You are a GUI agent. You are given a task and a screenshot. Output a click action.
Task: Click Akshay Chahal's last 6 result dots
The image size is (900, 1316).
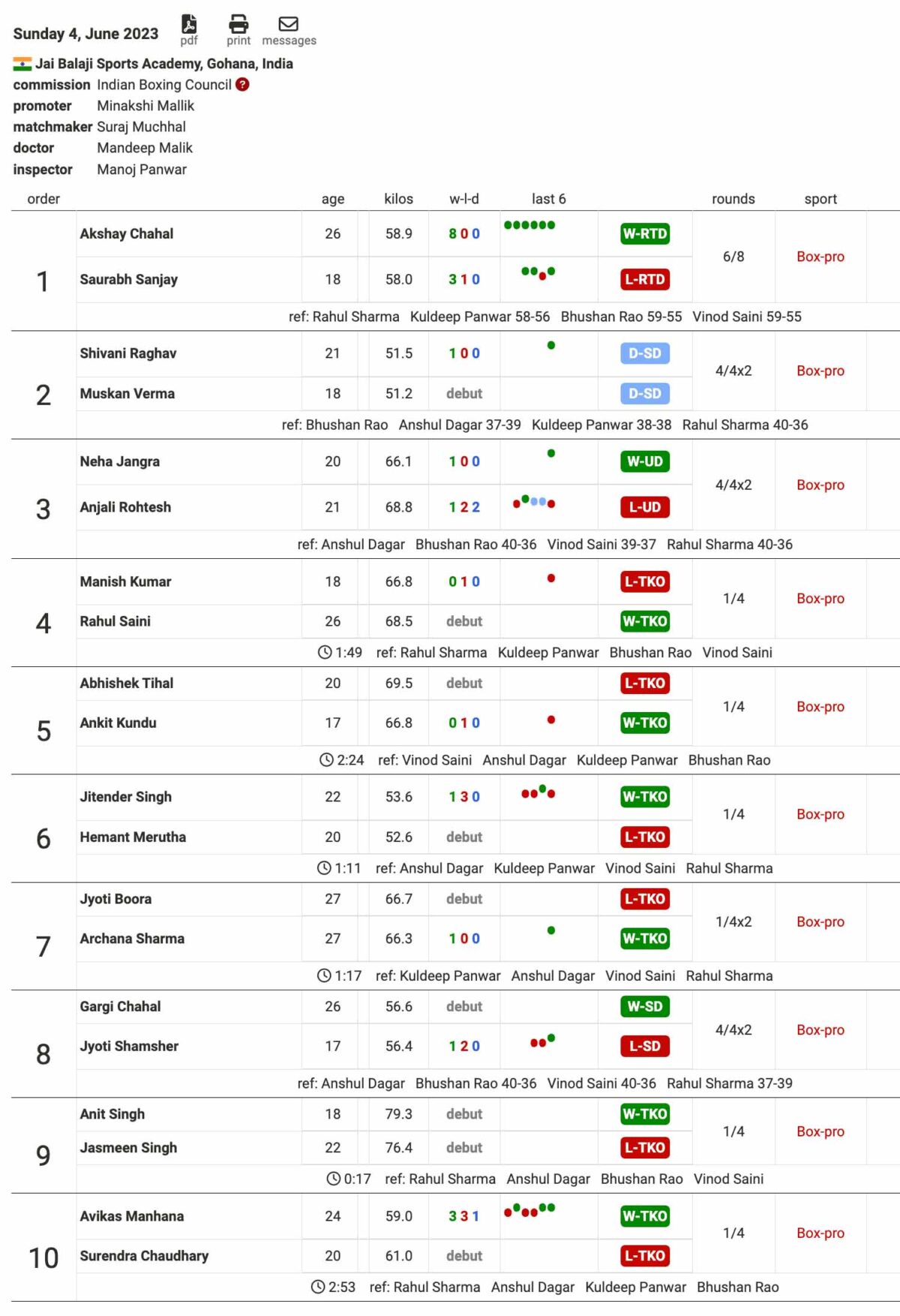pyautogui.click(x=529, y=225)
